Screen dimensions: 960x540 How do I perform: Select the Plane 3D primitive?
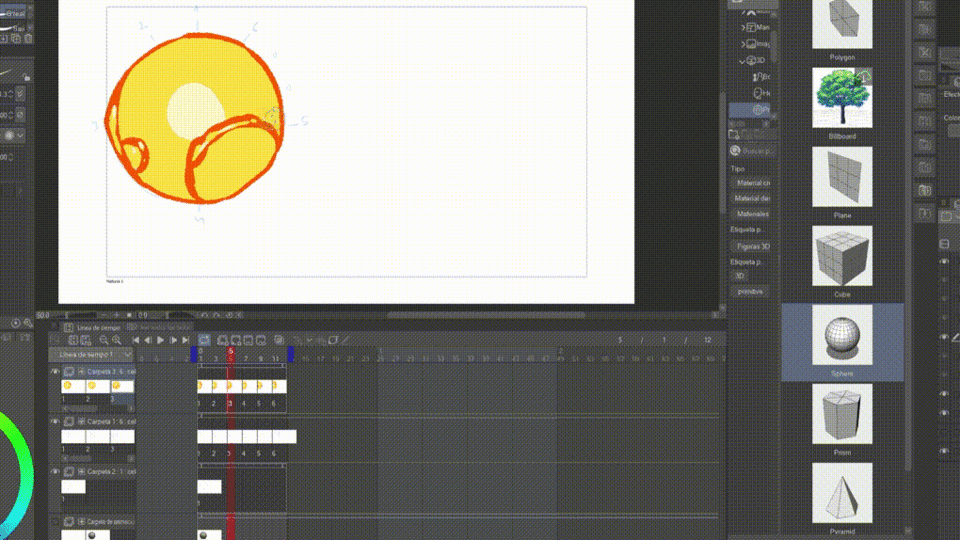(x=842, y=176)
